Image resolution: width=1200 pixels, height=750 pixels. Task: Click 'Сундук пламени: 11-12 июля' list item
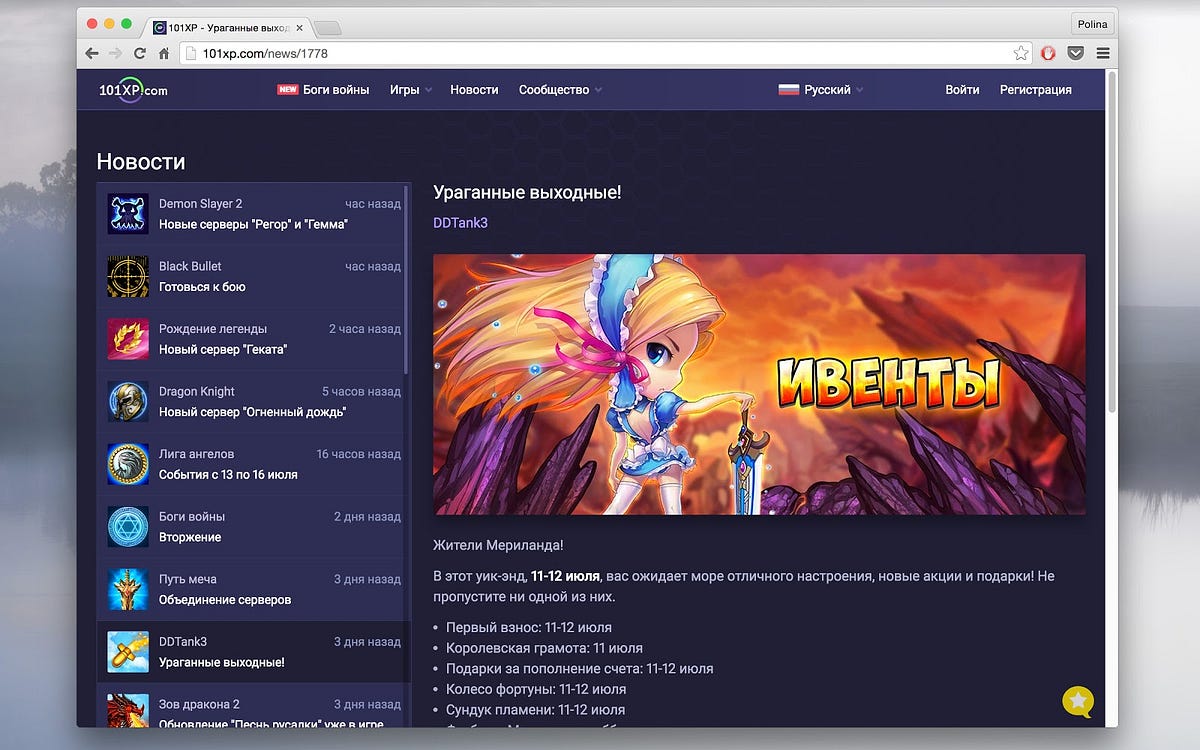(x=535, y=710)
